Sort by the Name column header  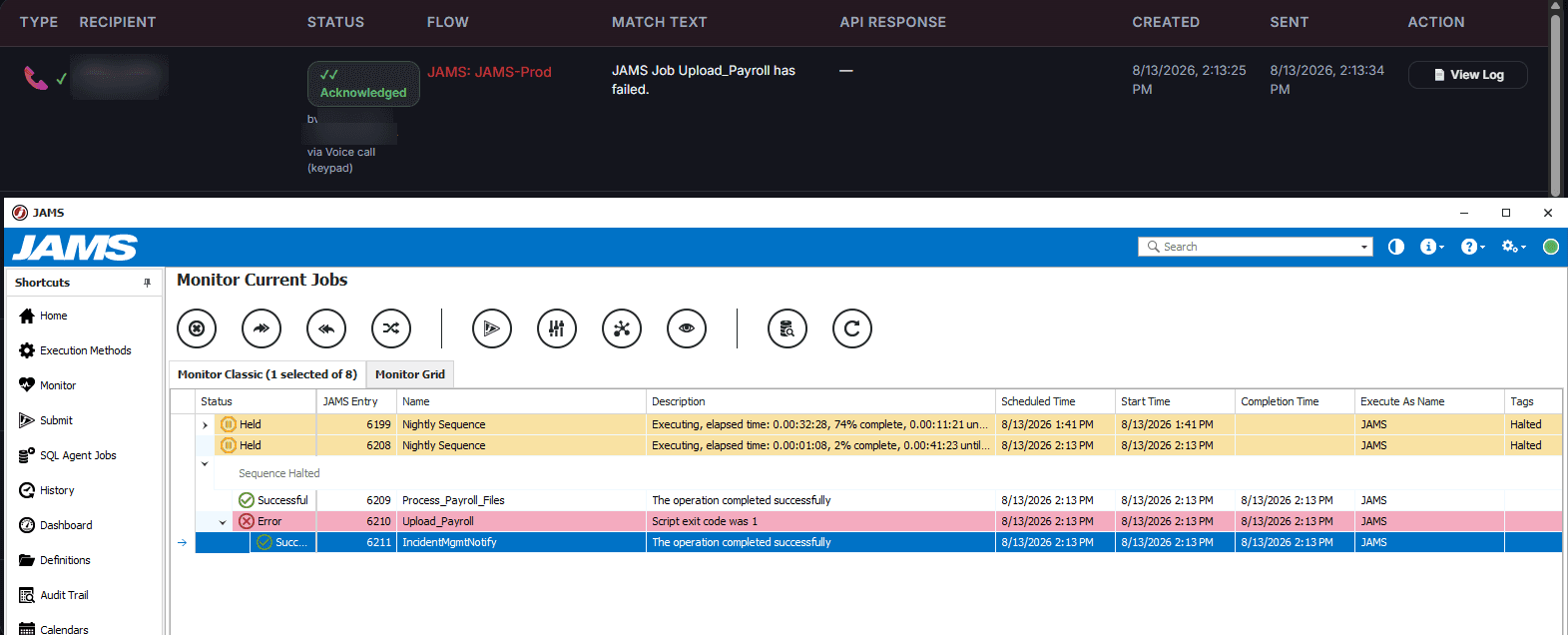point(521,401)
